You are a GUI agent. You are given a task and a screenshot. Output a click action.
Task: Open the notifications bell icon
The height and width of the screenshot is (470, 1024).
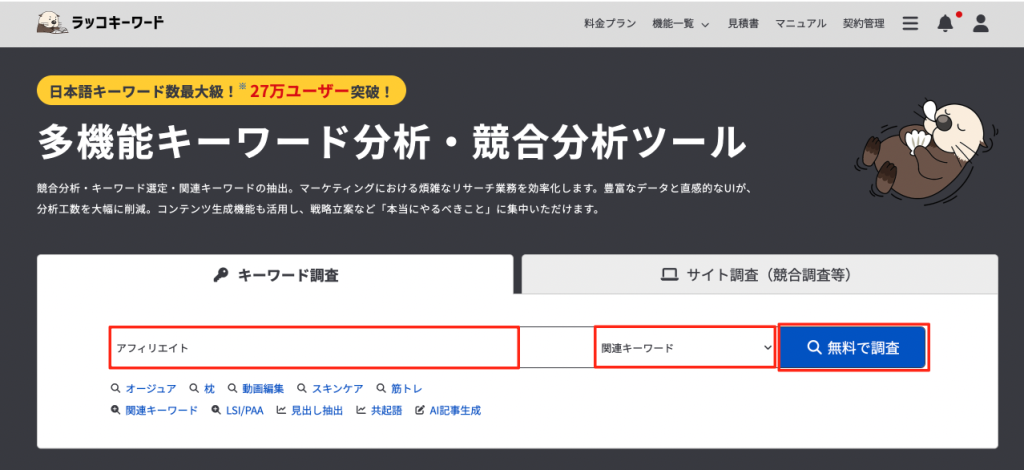pyautogui.click(x=944, y=23)
